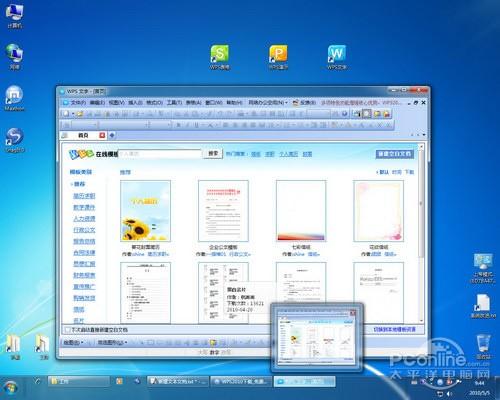Select the Computer icon on the desktop

click(x=14, y=17)
